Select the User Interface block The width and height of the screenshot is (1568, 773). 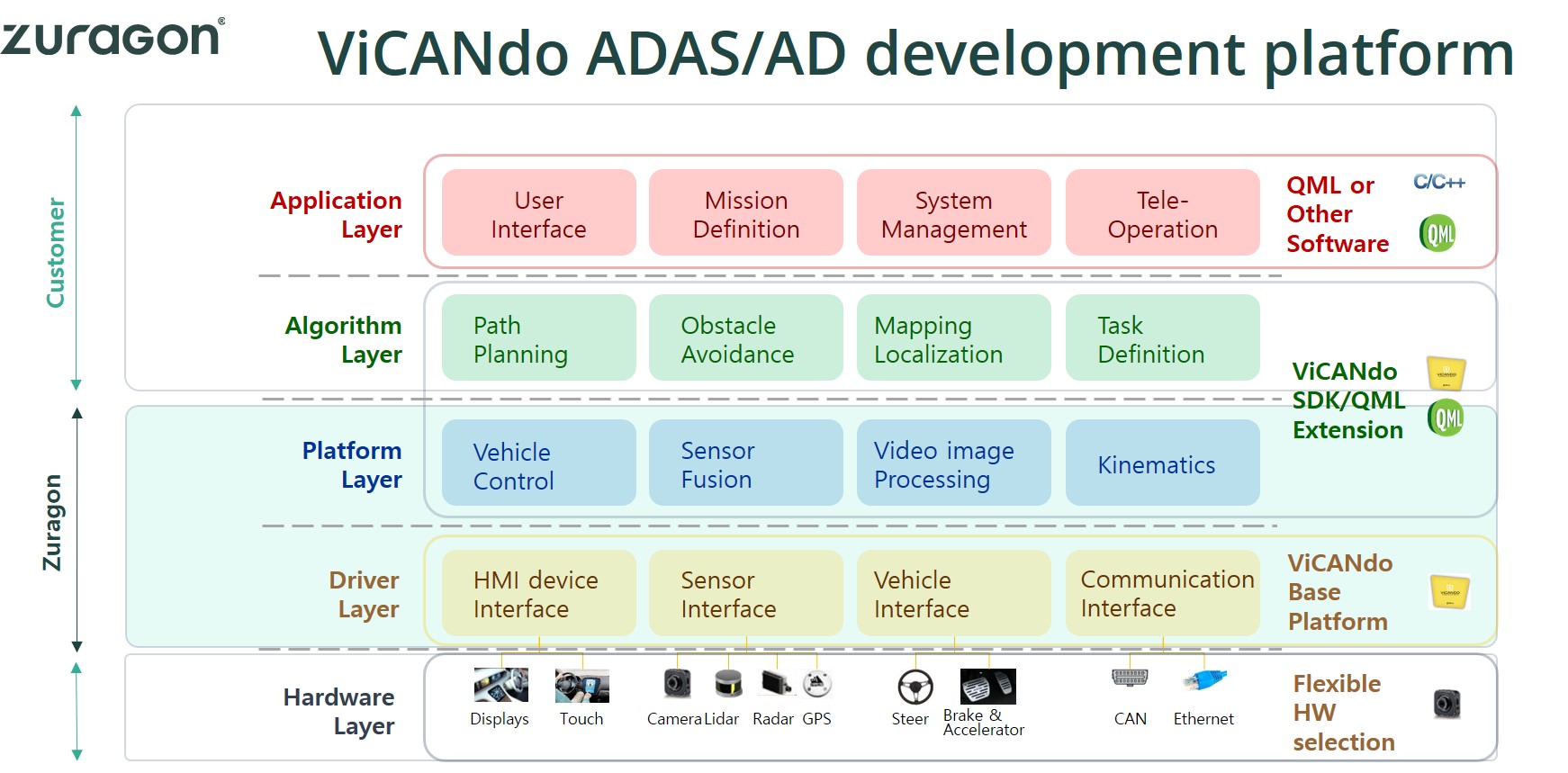(539, 213)
